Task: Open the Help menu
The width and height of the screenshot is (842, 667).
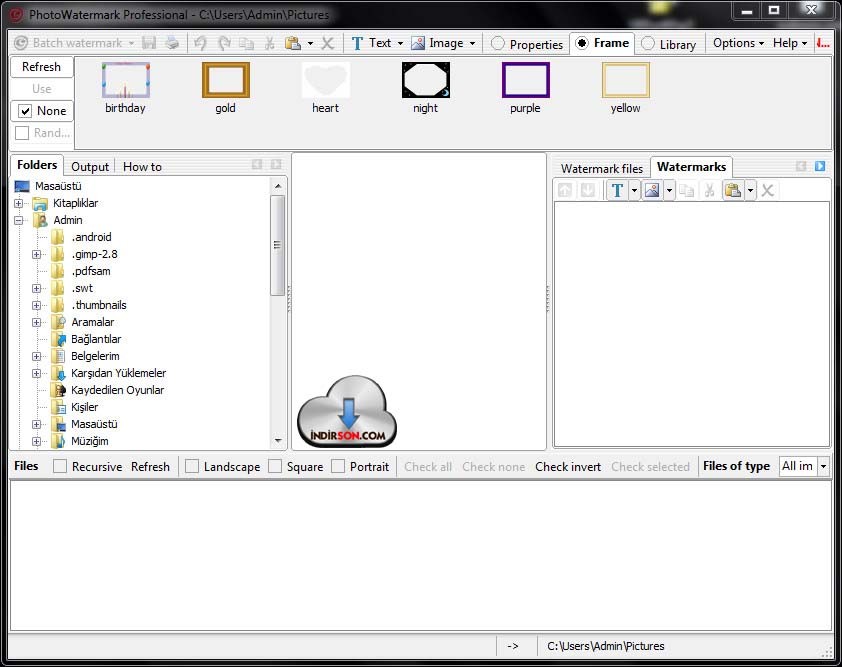Action: point(790,43)
